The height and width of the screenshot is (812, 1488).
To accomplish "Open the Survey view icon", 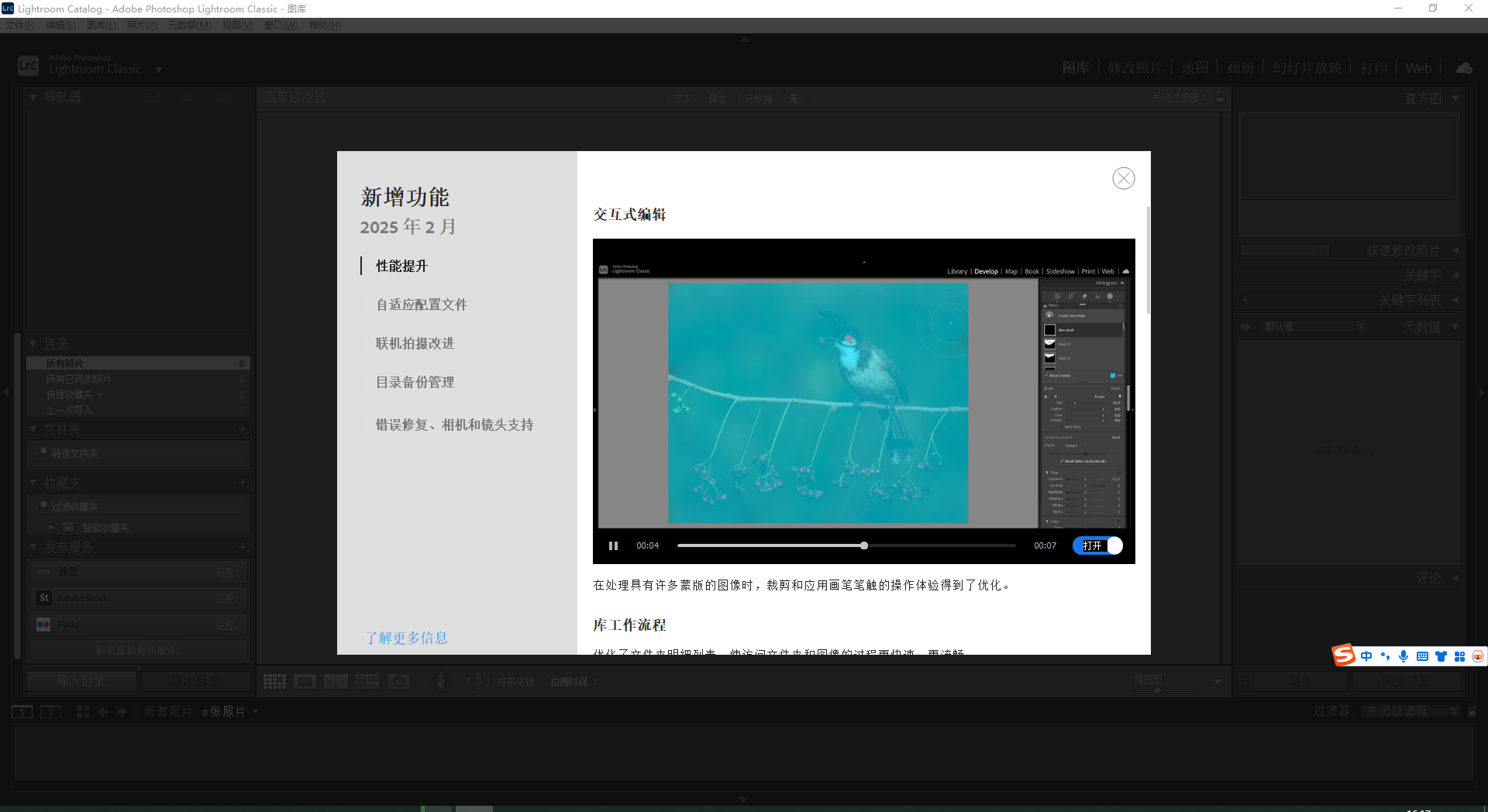I will tap(367, 681).
